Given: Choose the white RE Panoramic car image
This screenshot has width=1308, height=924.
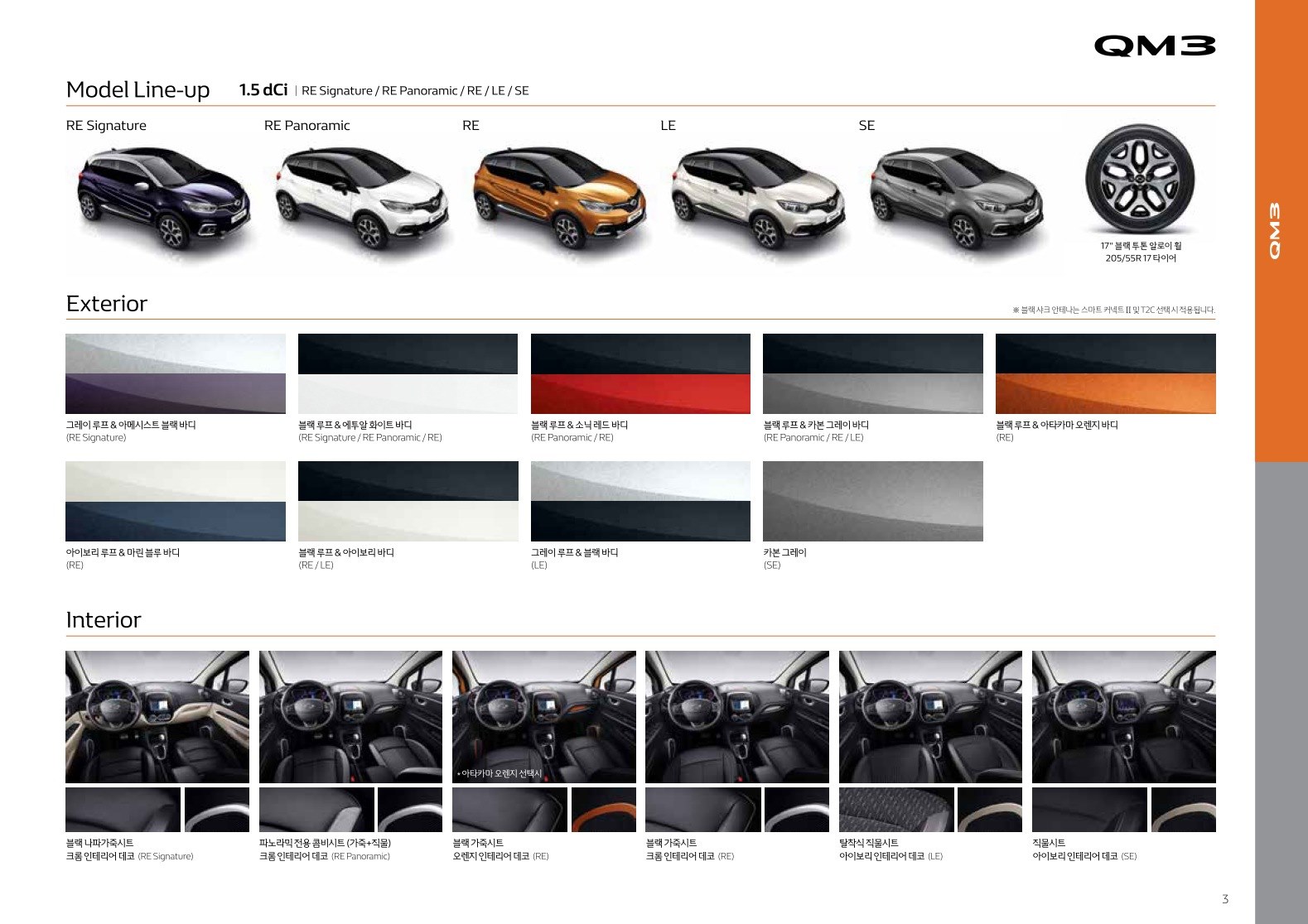Looking at the screenshot, I should 361,199.
